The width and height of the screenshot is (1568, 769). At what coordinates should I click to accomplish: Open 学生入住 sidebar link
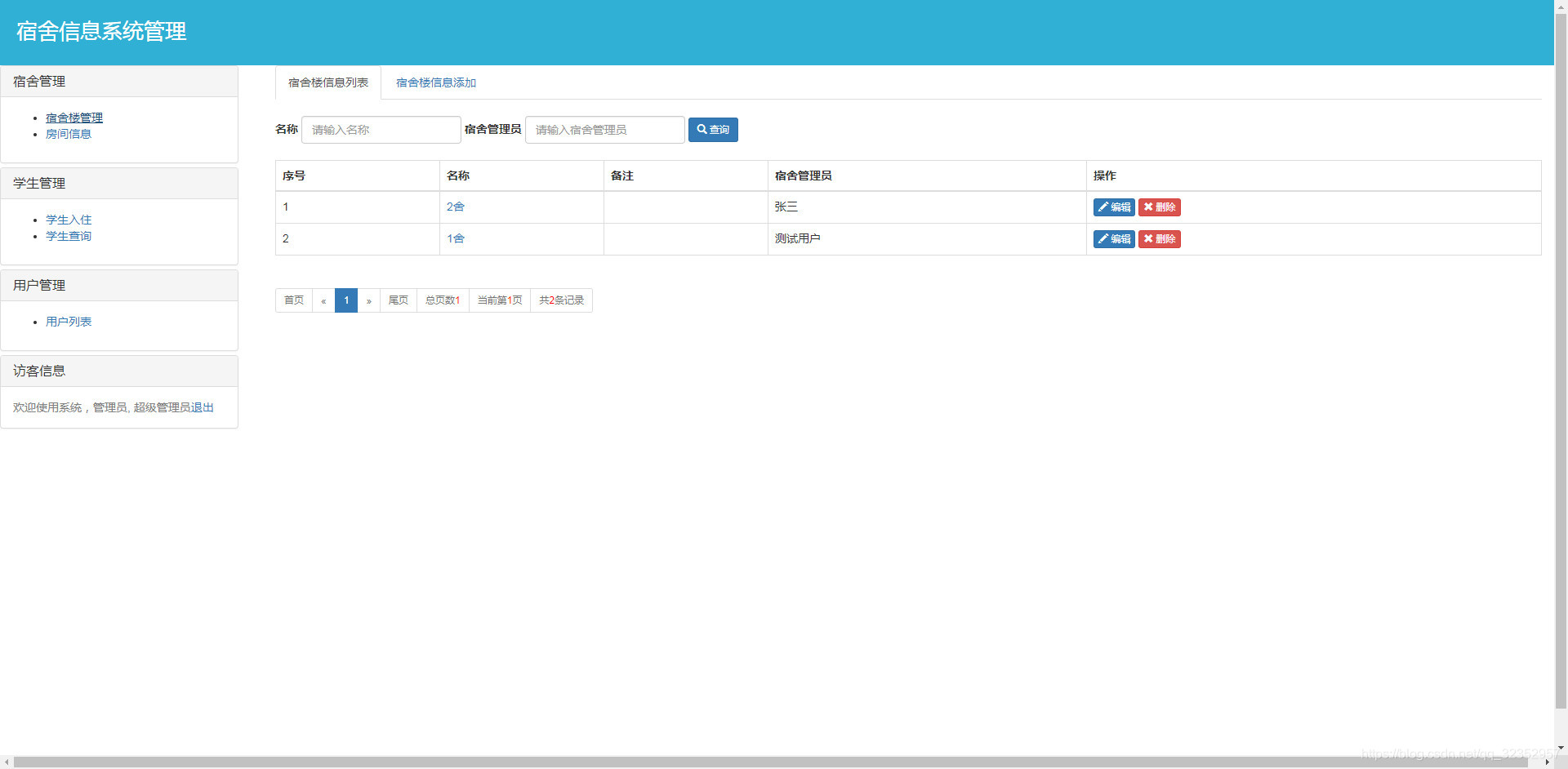pos(69,220)
